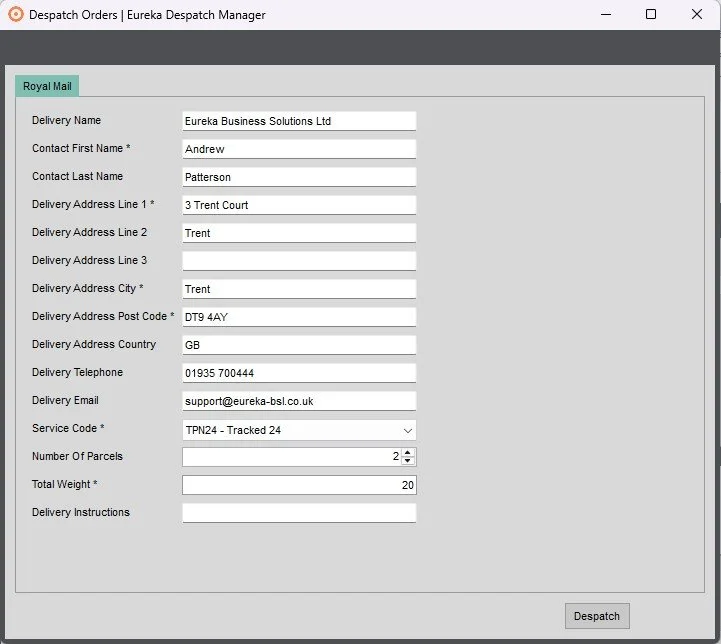The height and width of the screenshot is (644, 721).
Task: Click the Total Weight field
Action: point(299,485)
